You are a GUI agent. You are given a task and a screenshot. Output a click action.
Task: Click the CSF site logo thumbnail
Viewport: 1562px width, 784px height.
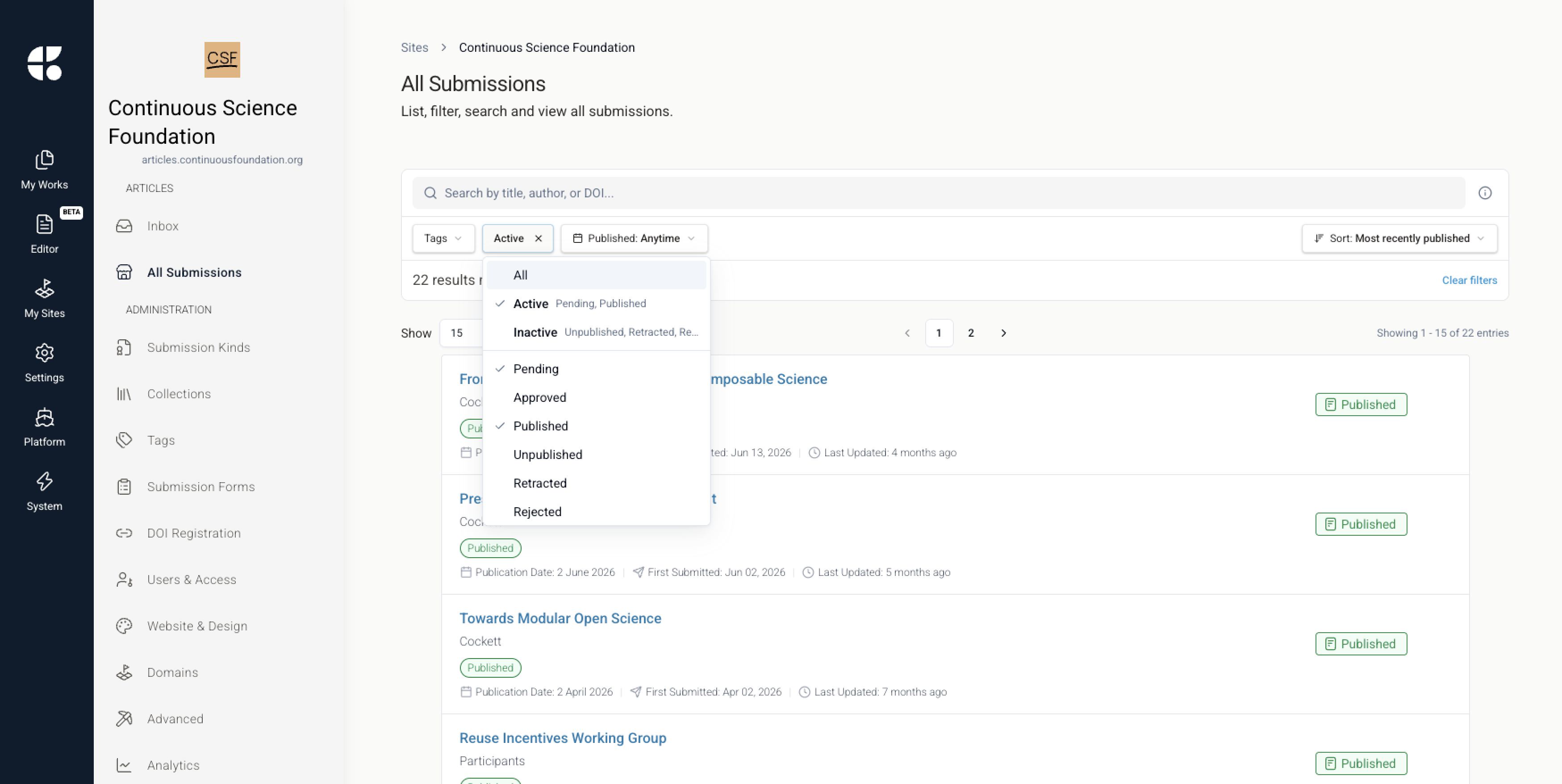coord(222,59)
